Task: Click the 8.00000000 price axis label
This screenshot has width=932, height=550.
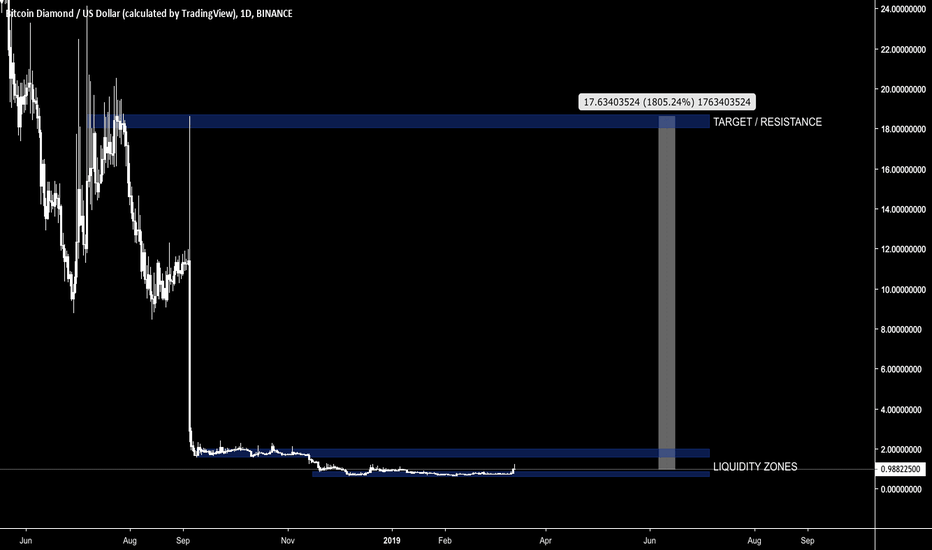Action: [x=903, y=329]
